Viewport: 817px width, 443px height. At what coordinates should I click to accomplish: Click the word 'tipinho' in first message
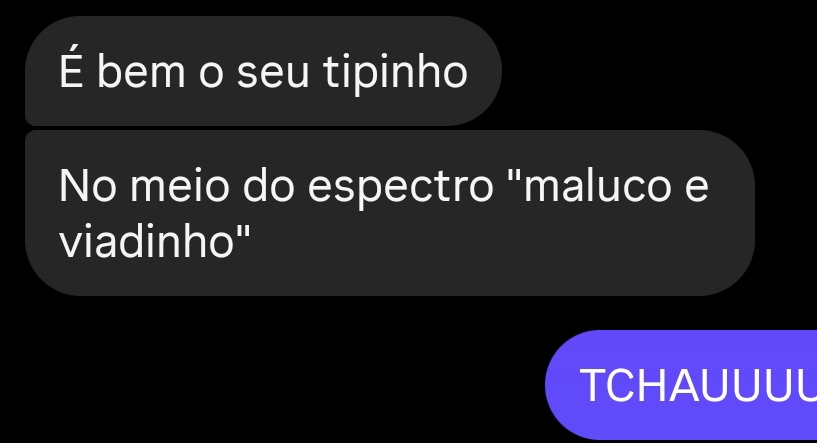coord(395,73)
